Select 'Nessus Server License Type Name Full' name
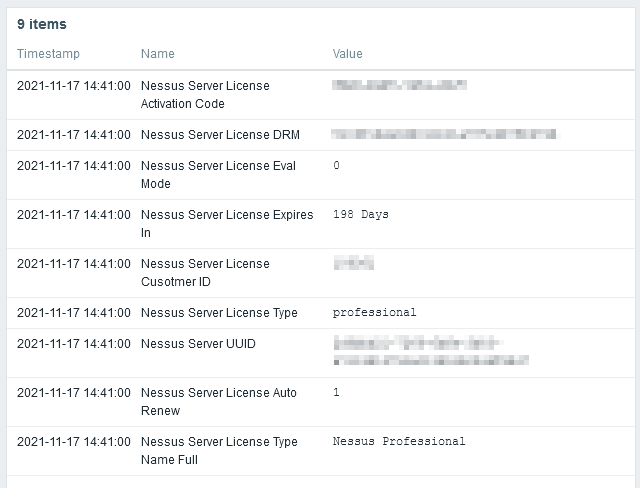Screen dimensions: 640x488 219,450
